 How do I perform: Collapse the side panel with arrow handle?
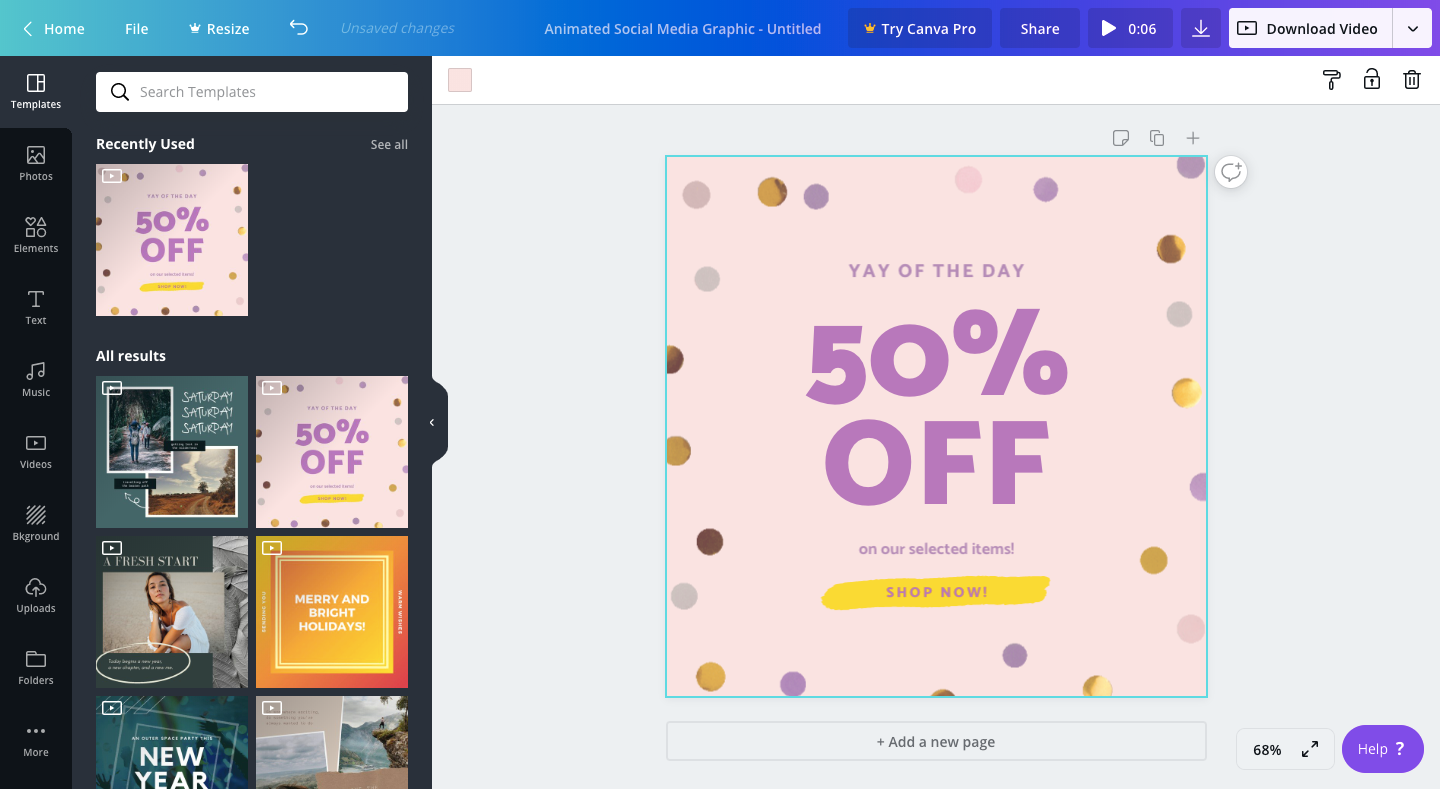[433, 422]
